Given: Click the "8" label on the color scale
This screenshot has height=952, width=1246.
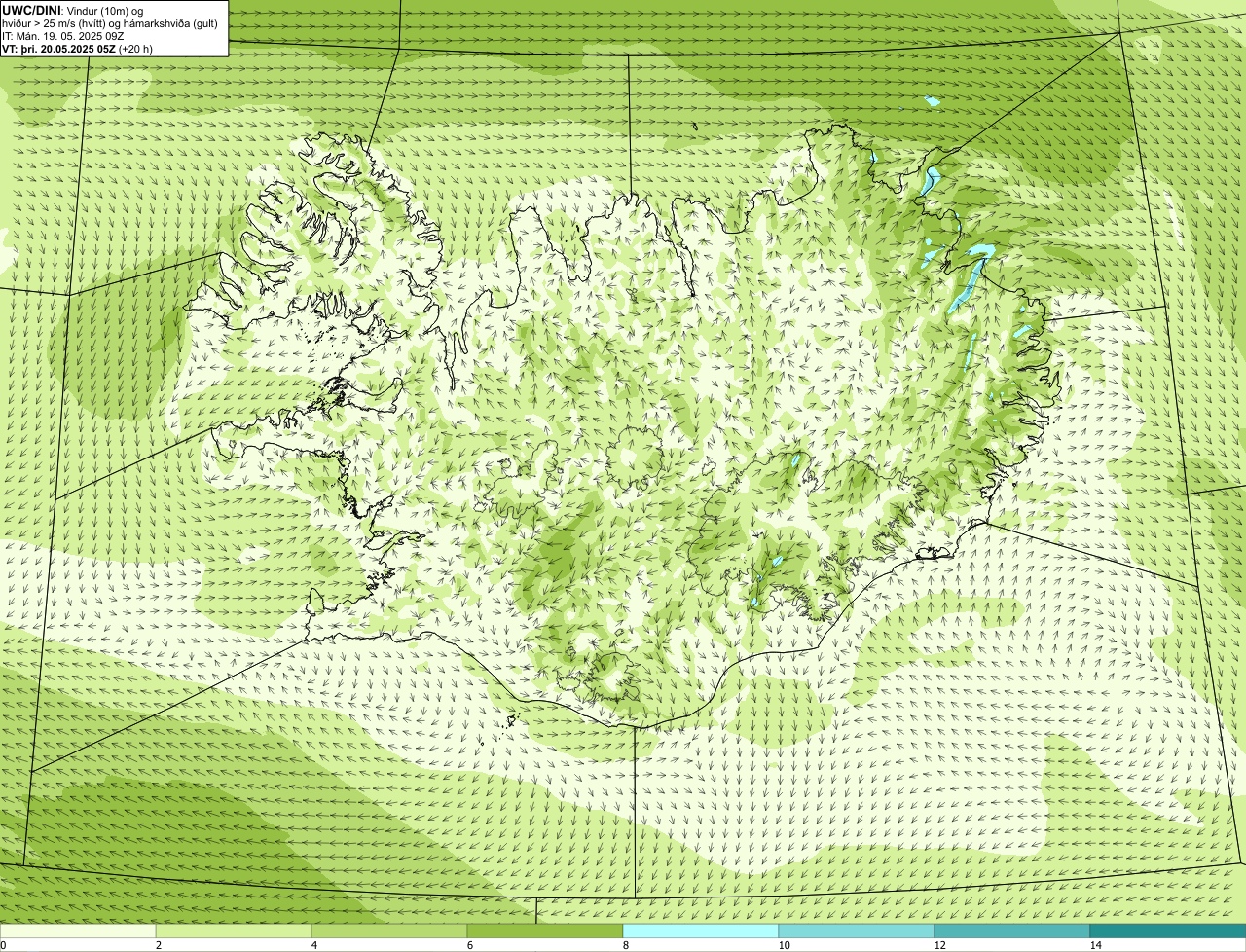Looking at the screenshot, I should click(626, 945).
